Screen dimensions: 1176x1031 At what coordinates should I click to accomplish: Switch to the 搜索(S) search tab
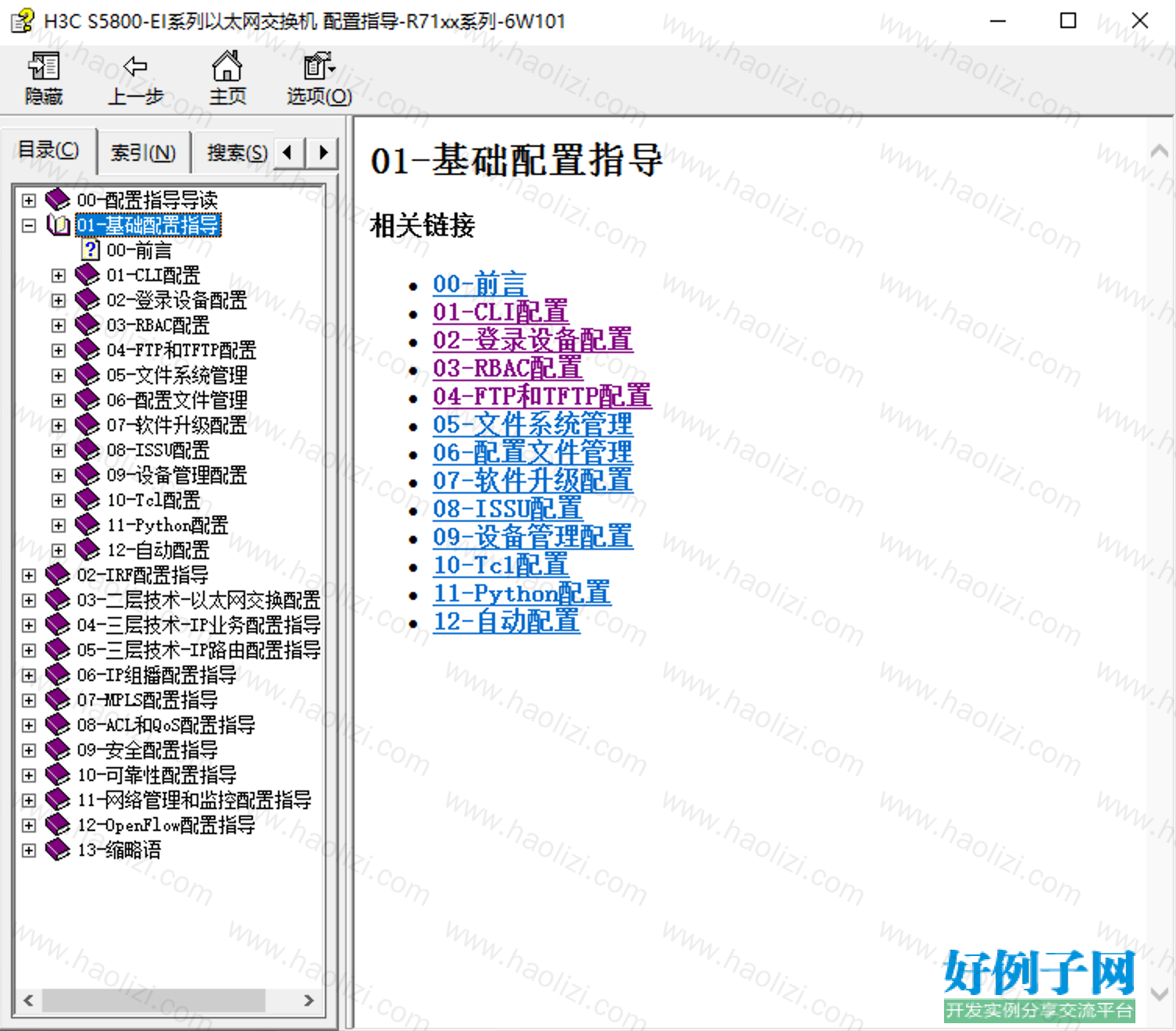(237, 152)
